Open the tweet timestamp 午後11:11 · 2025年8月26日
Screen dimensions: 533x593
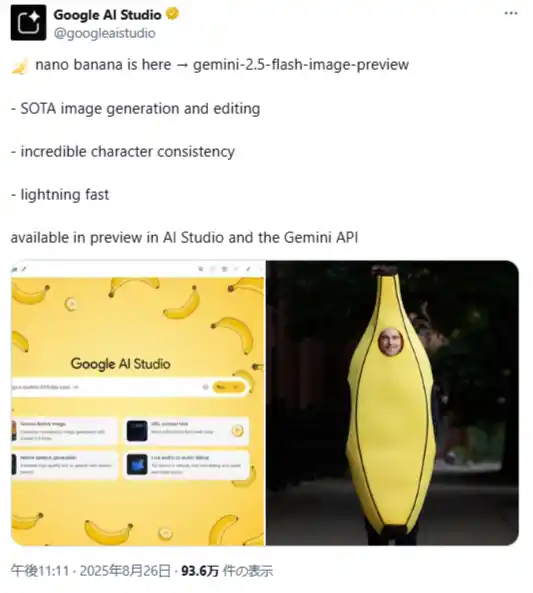90,571
